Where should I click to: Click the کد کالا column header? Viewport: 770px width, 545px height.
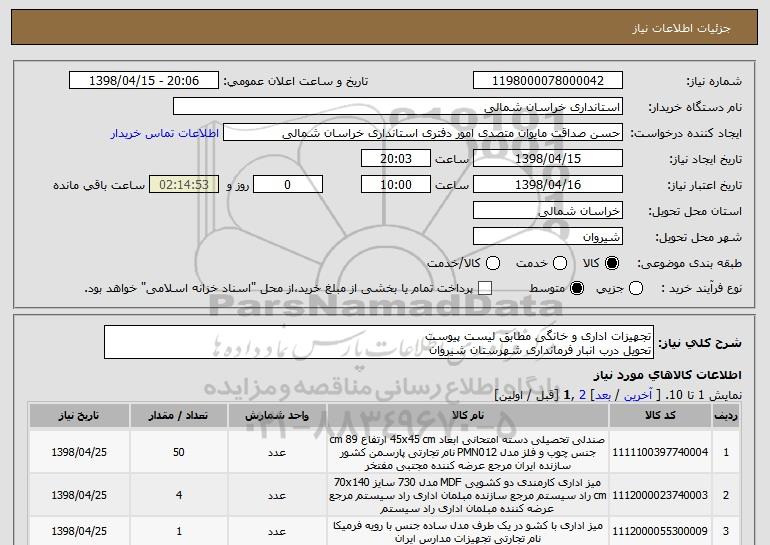pos(660,415)
